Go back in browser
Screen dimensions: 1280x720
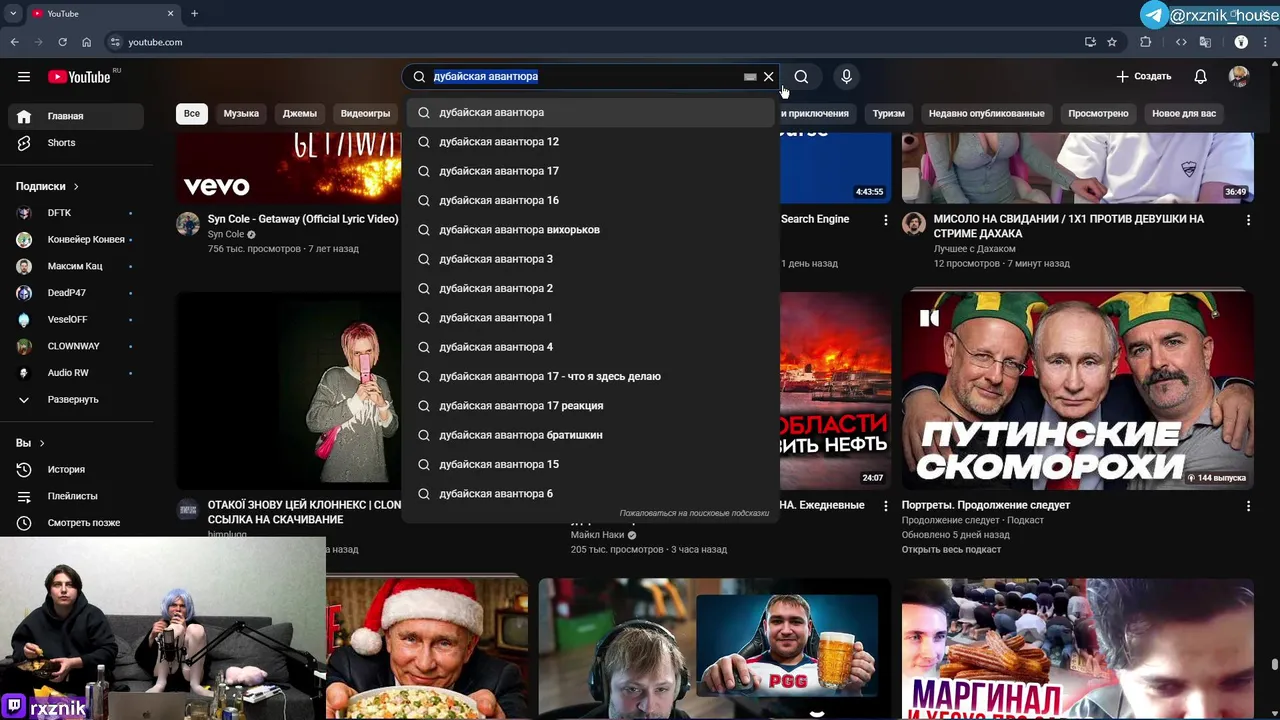tap(14, 42)
